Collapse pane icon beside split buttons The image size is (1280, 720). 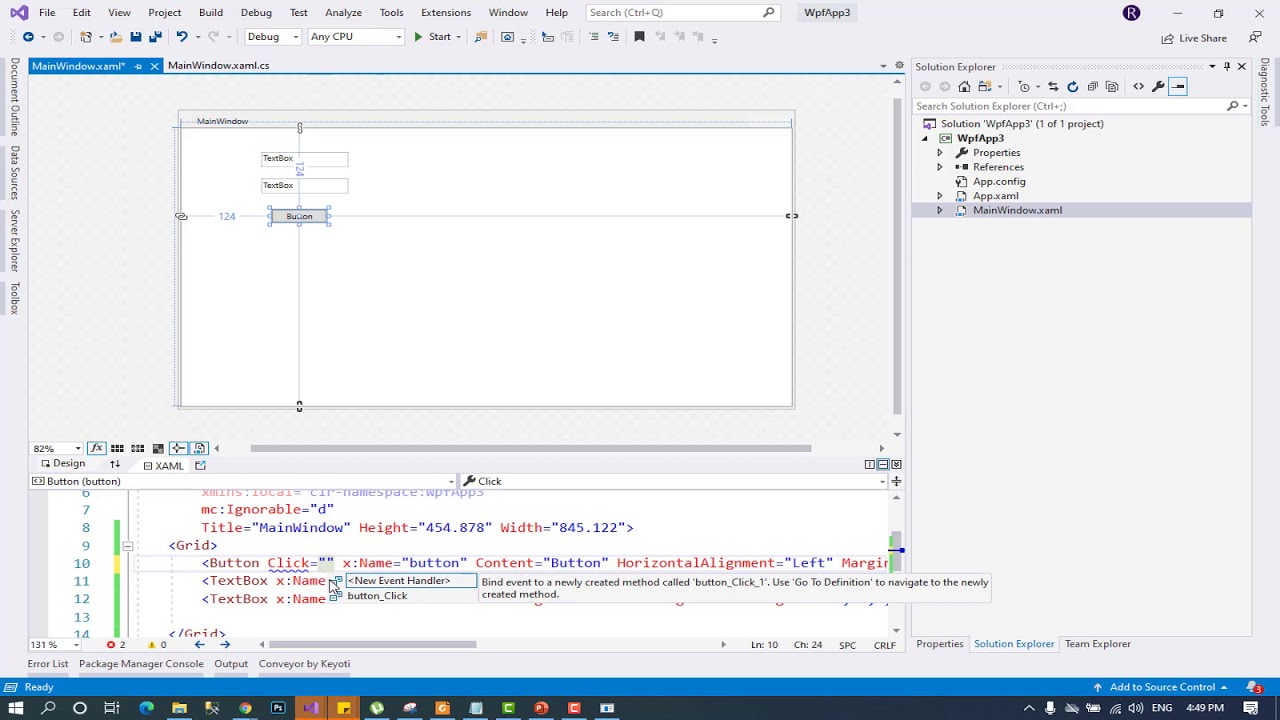(x=896, y=465)
